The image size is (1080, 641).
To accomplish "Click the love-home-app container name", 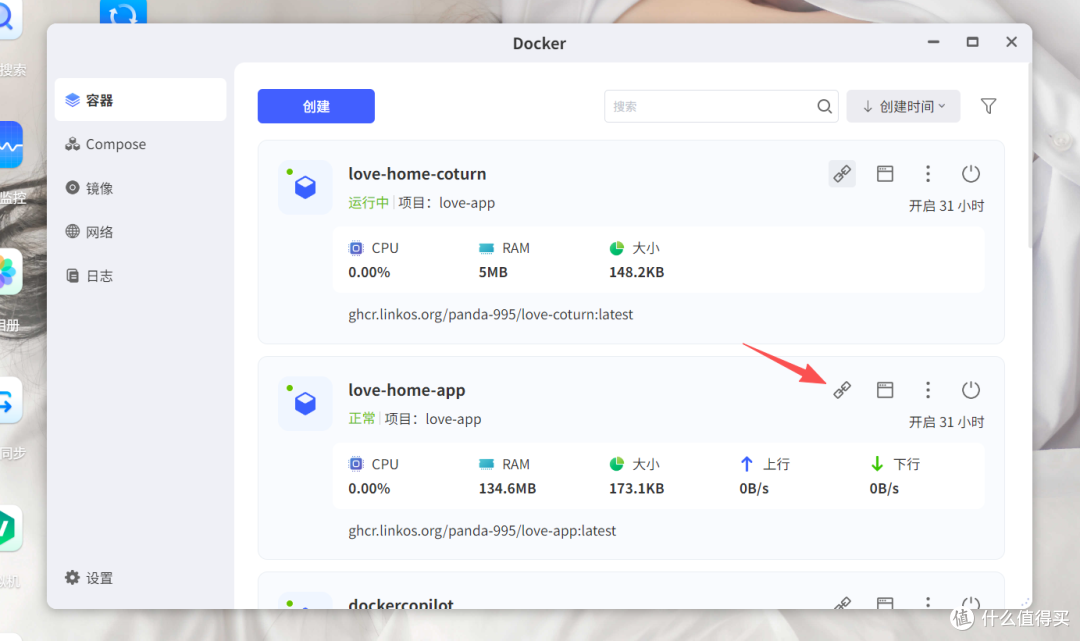I will coord(406,390).
